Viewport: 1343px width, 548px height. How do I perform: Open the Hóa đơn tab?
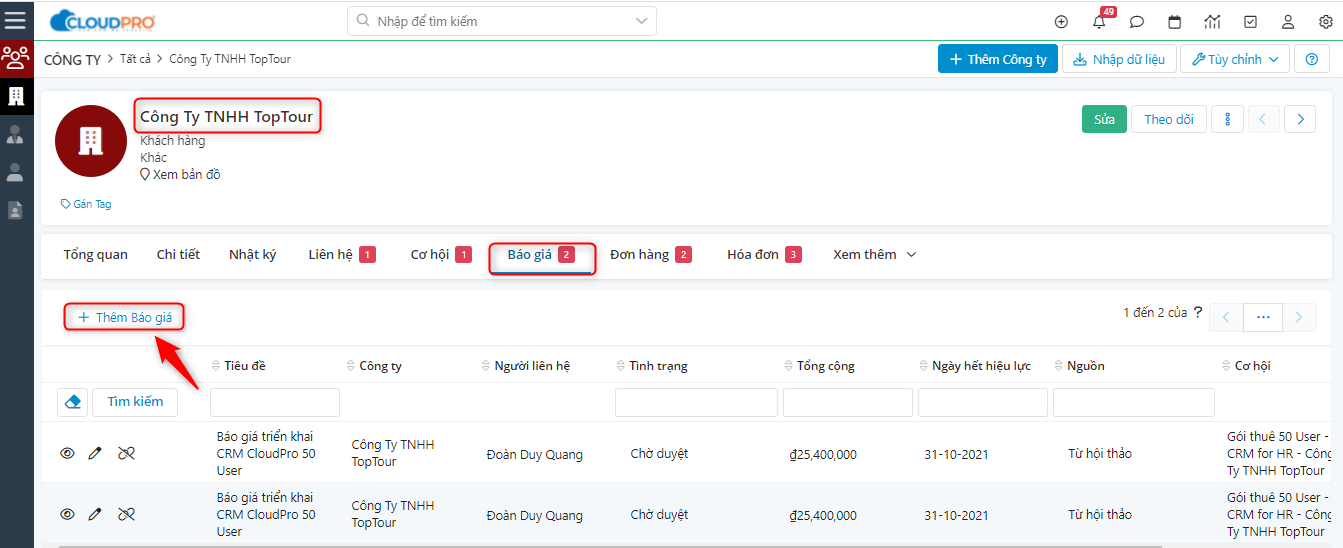[x=764, y=254]
